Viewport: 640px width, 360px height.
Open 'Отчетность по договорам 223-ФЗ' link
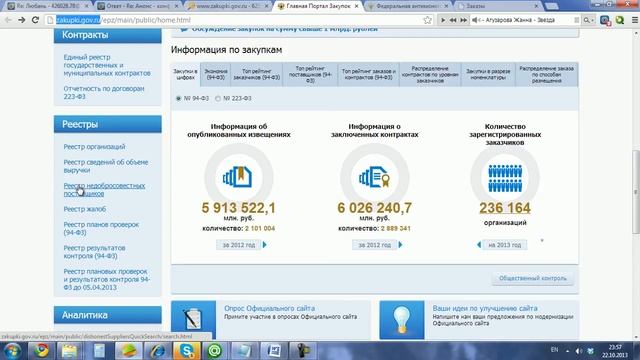tap(104, 93)
